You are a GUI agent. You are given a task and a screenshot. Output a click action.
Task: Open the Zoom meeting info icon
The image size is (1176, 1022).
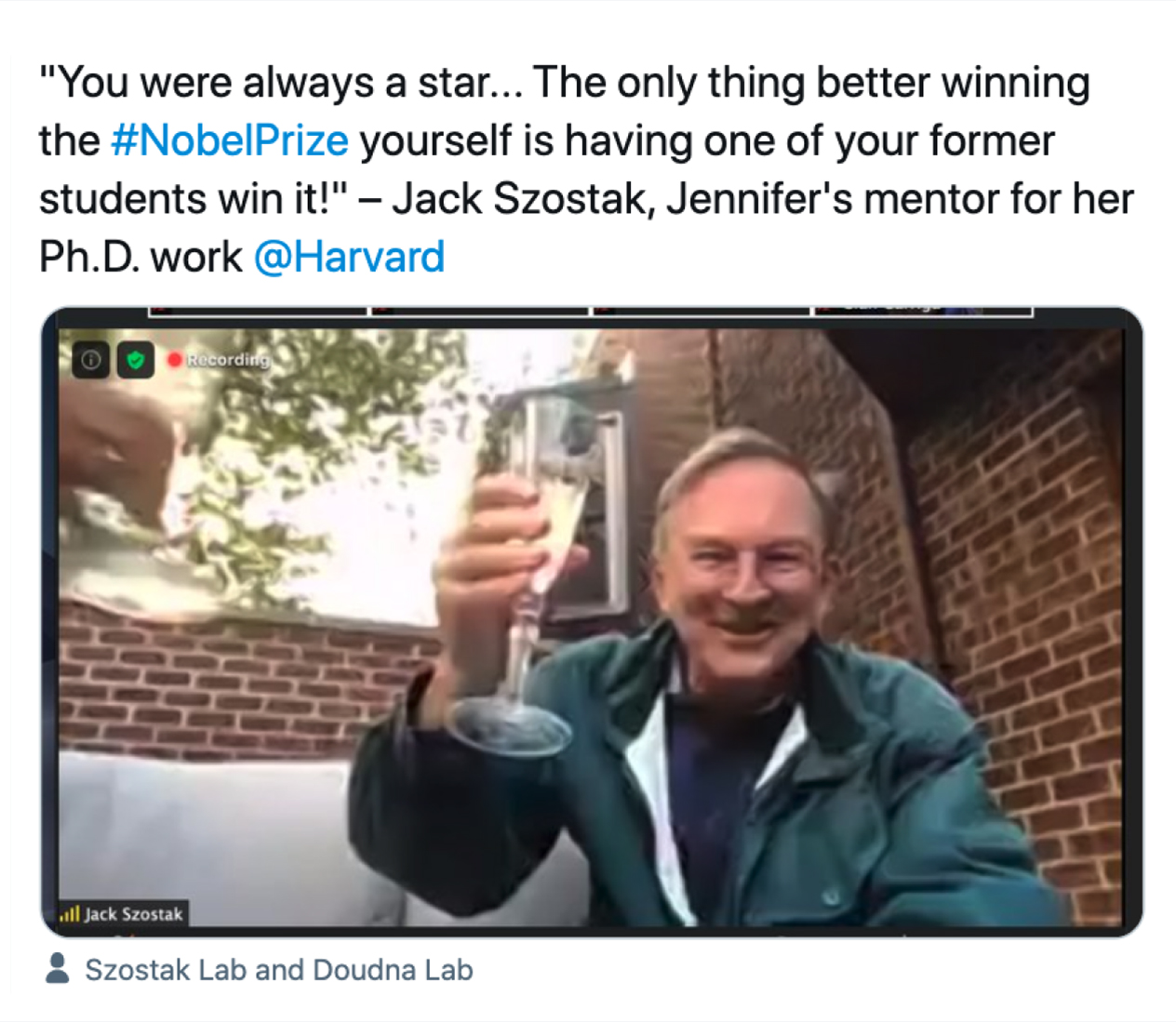click(x=90, y=360)
